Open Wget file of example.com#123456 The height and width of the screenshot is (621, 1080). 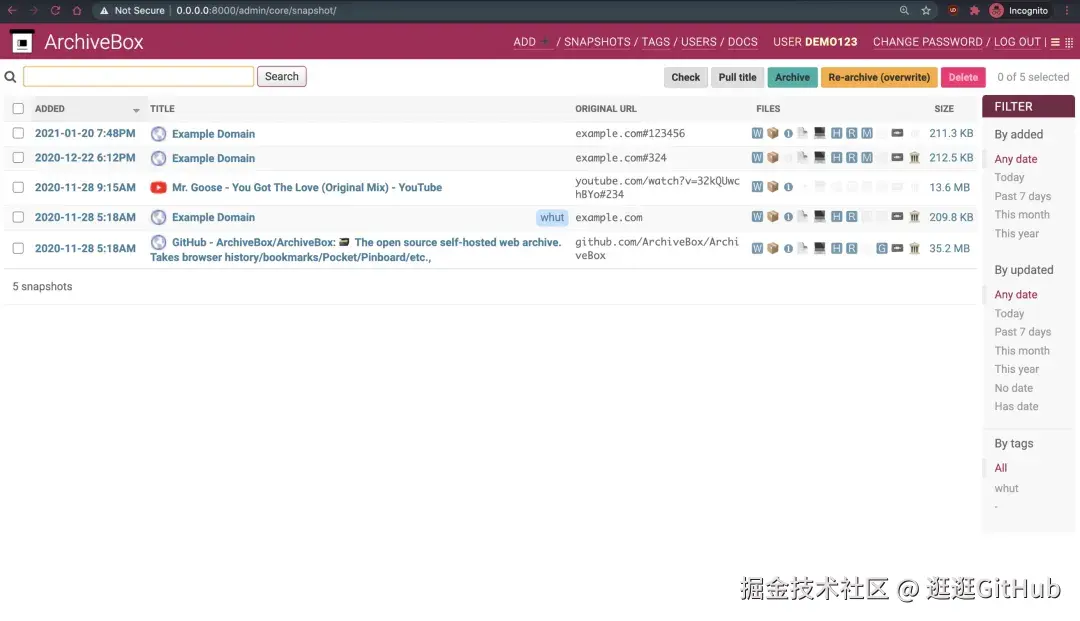(757, 134)
